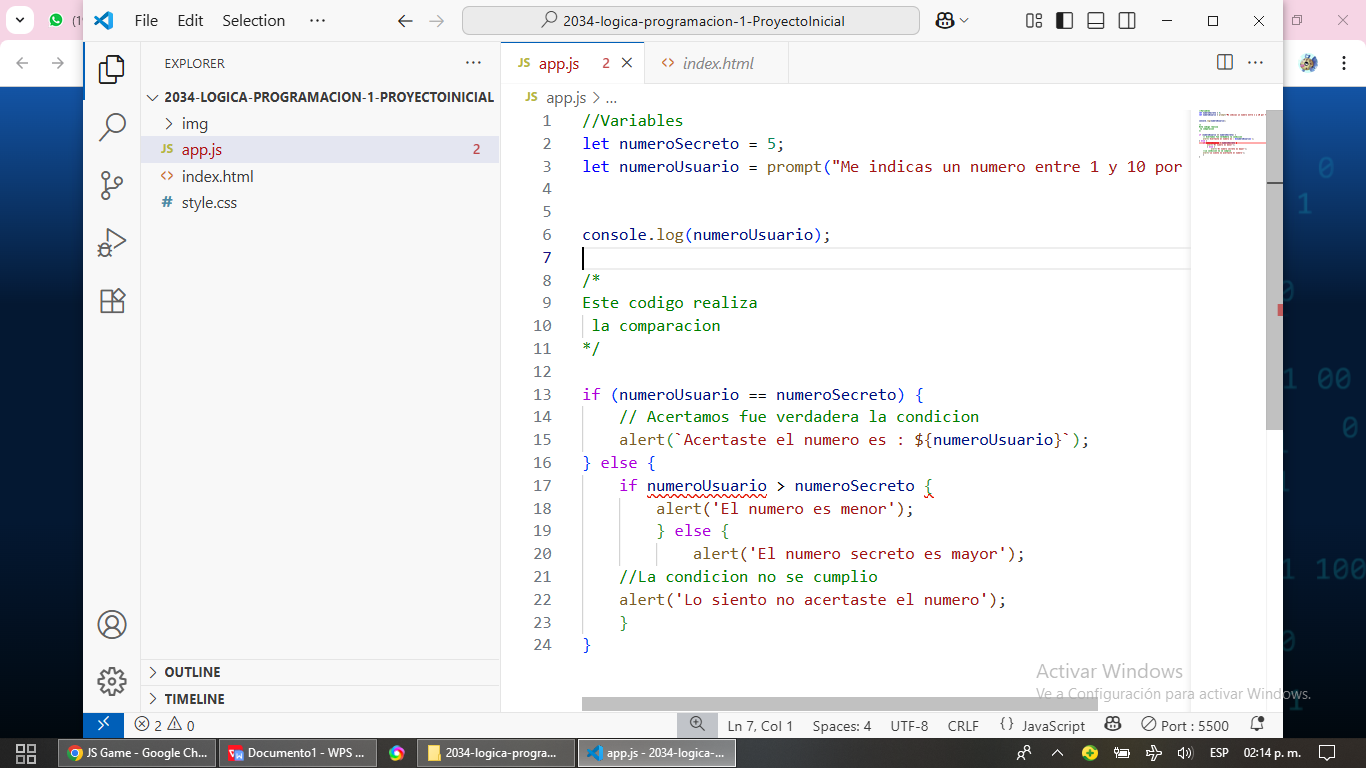Change the UTF-8 encoding
Image resolution: width=1366 pixels, height=768 pixels.
tap(909, 725)
